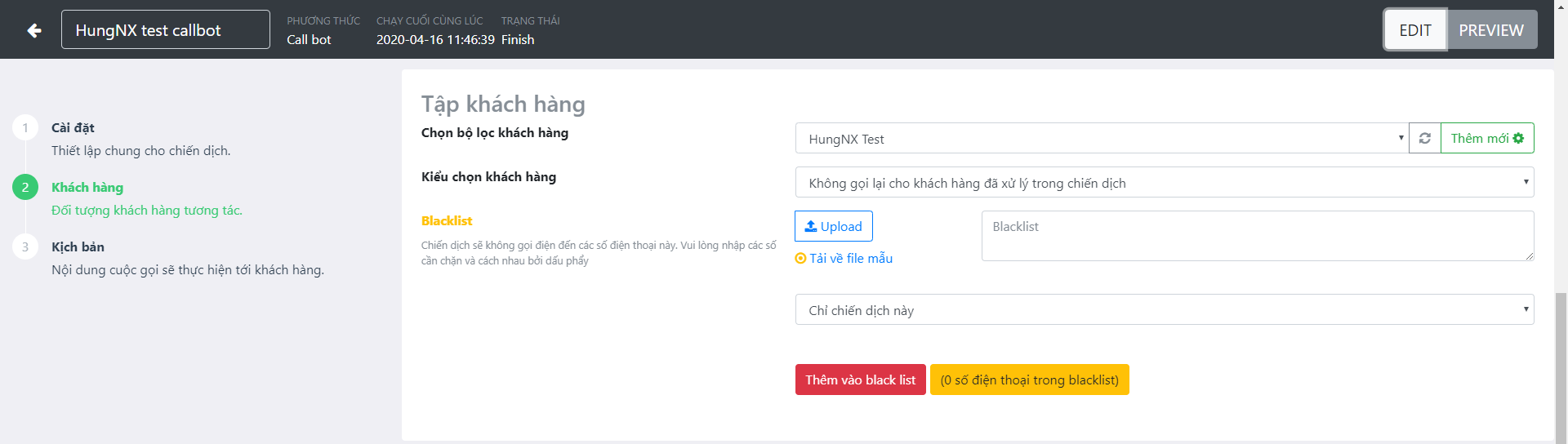
Task: Click the step 1 circle icon
Action: click(x=25, y=127)
